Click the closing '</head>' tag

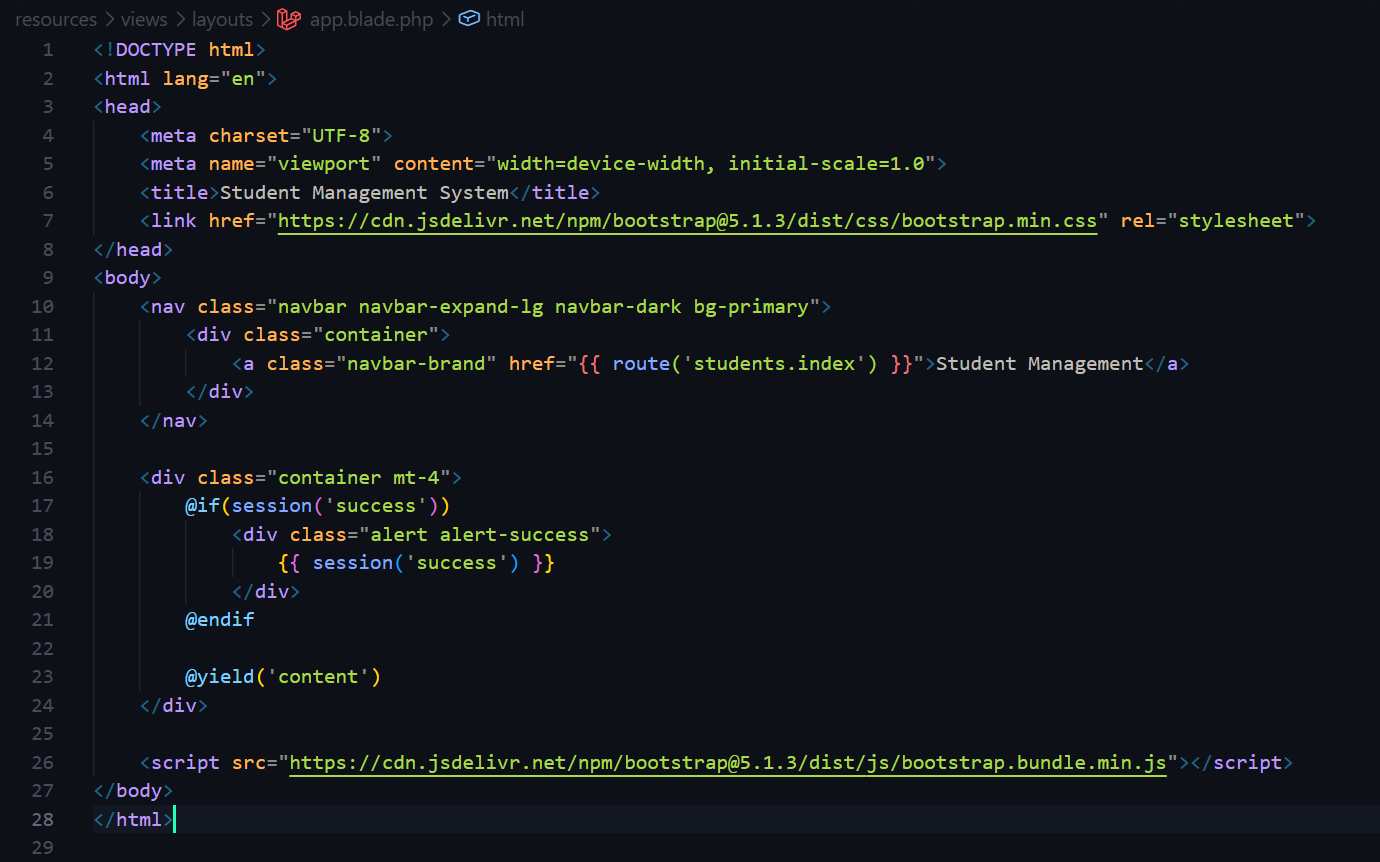[133, 249]
